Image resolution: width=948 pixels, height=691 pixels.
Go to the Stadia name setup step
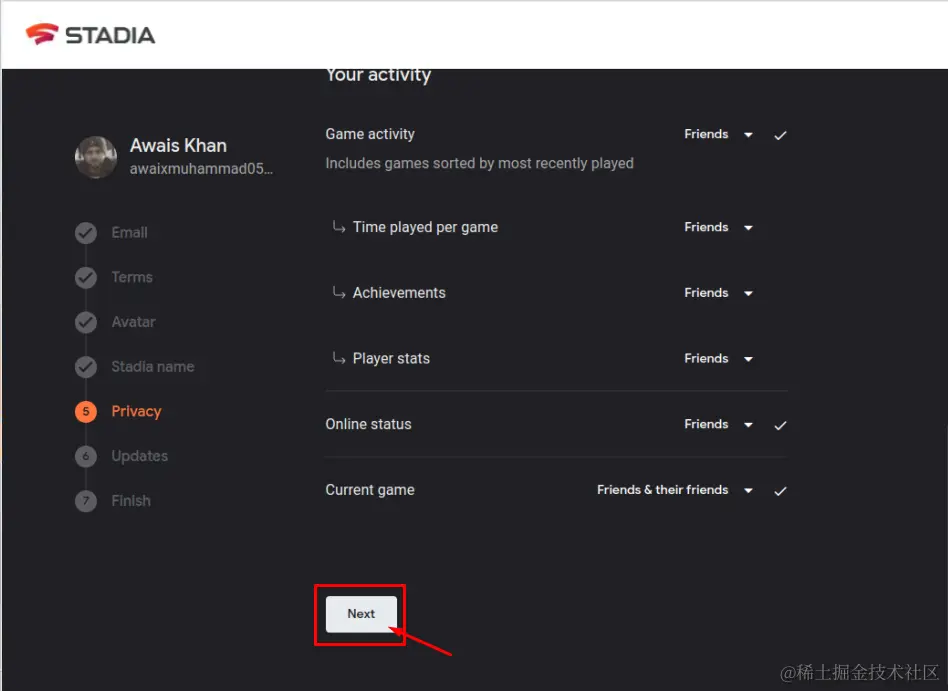[x=153, y=367]
